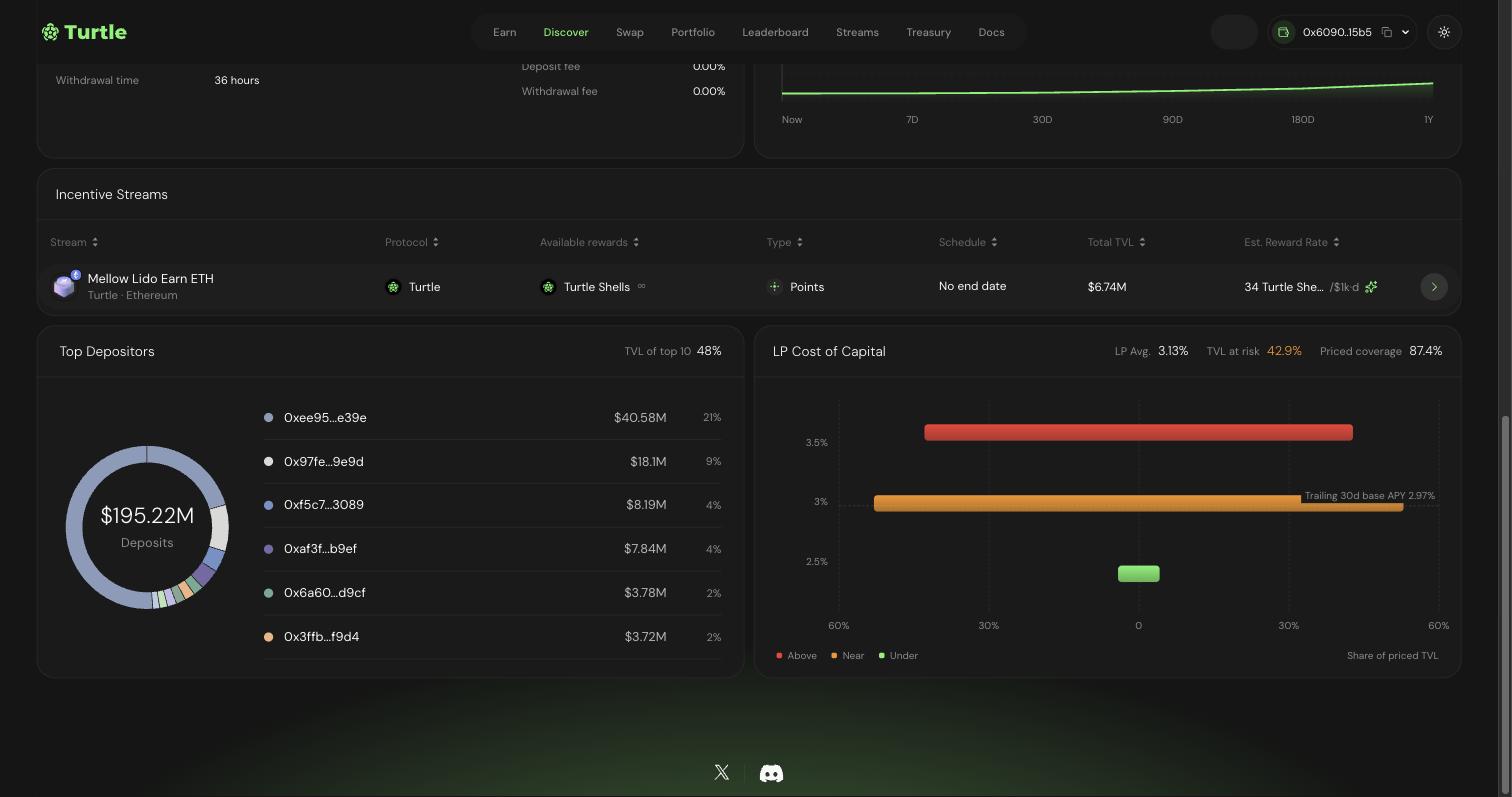Open wallet icon next to address
This screenshot has width=1512, height=797.
tap(1284, 32)
